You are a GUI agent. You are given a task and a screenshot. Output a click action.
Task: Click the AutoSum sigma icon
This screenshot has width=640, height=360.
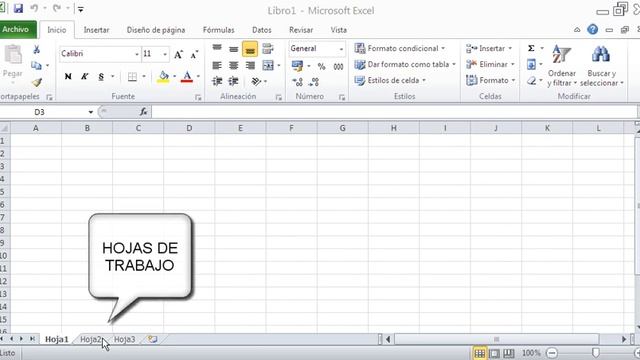coord(531,48)
